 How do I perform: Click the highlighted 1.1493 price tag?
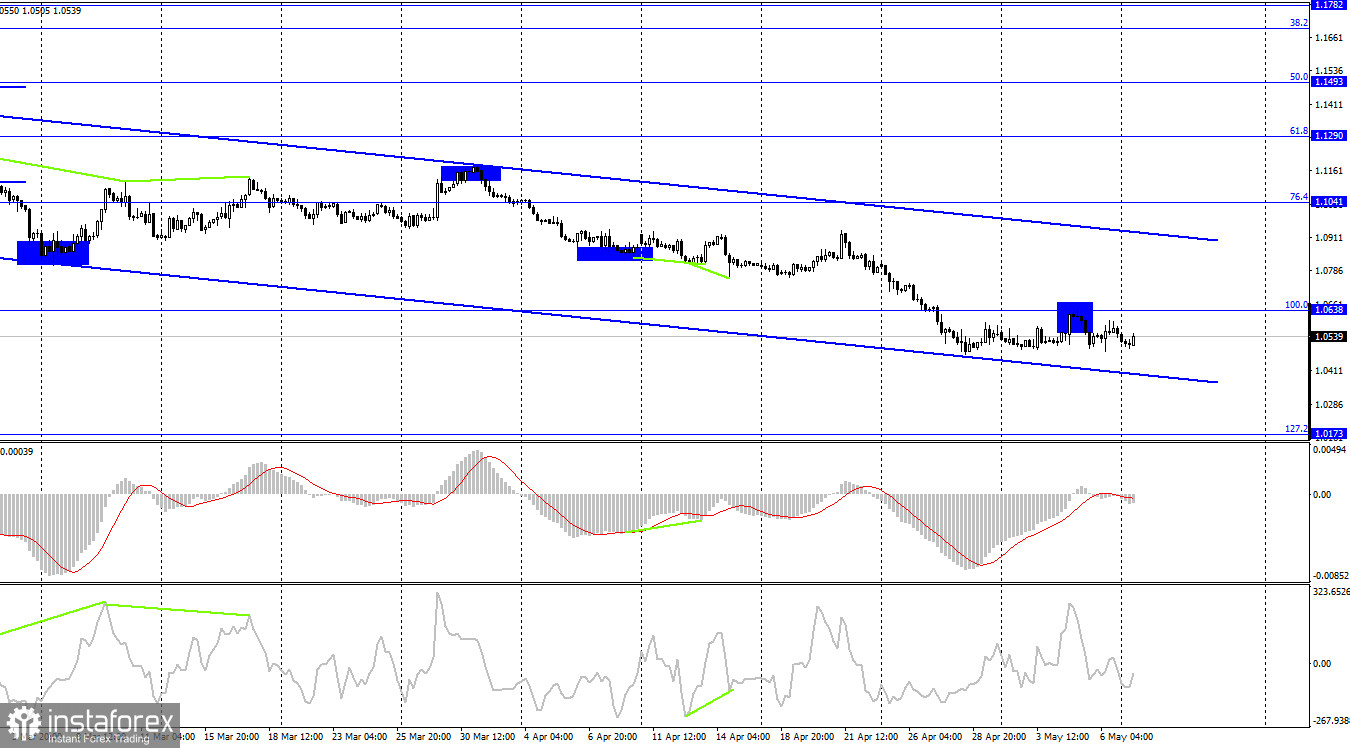click(x=1329, y=82)
